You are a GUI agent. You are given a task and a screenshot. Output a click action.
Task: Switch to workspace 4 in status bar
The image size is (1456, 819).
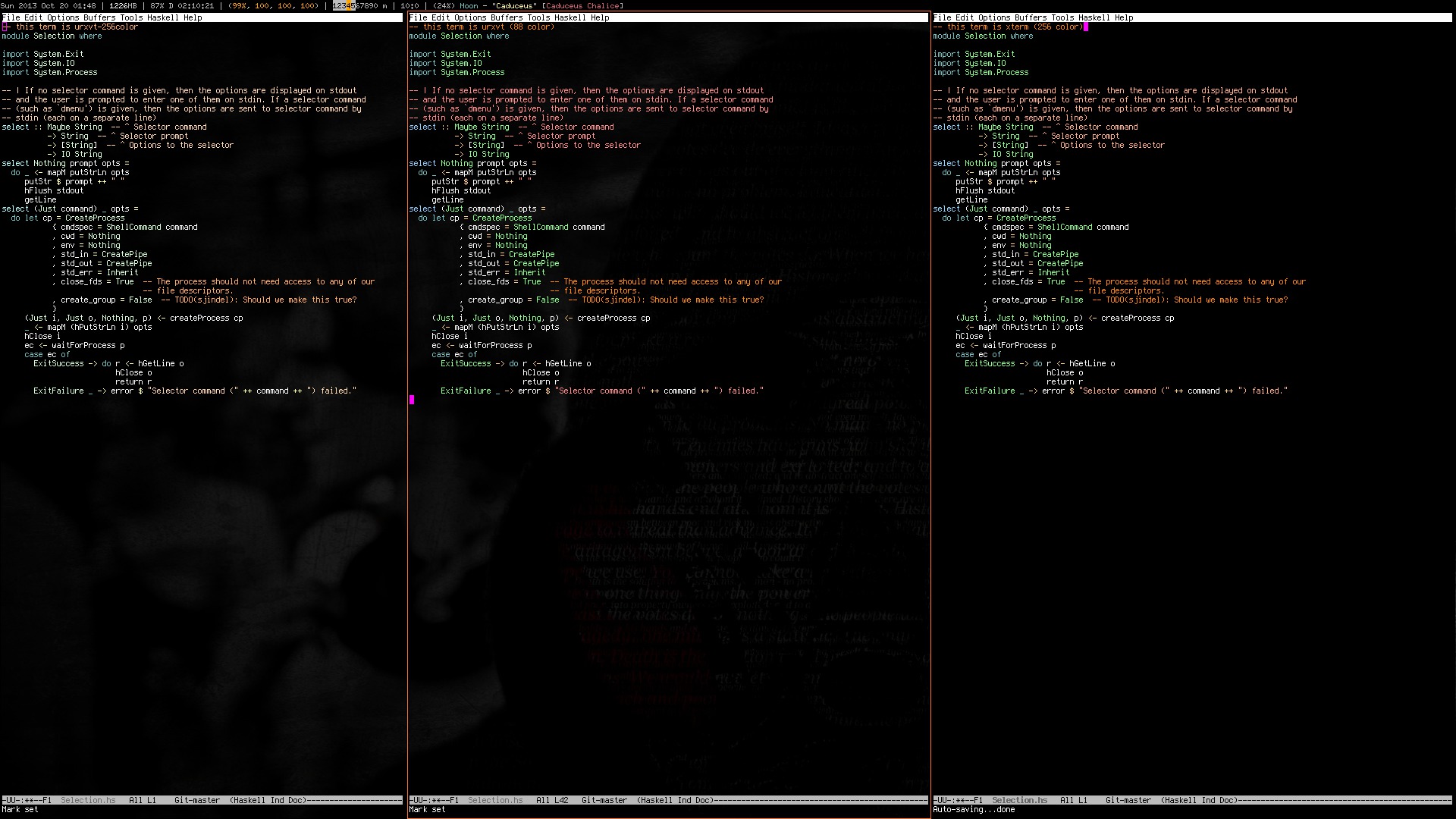(348, 5)
